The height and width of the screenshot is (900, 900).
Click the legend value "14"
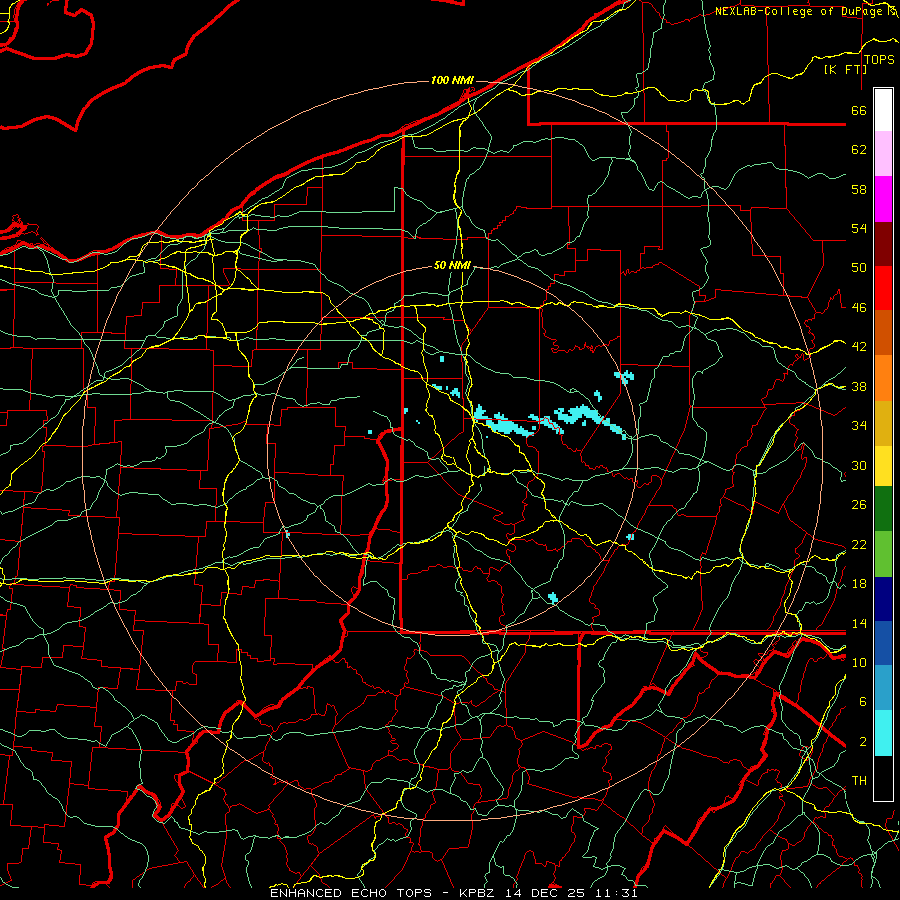tap(859, 623)
